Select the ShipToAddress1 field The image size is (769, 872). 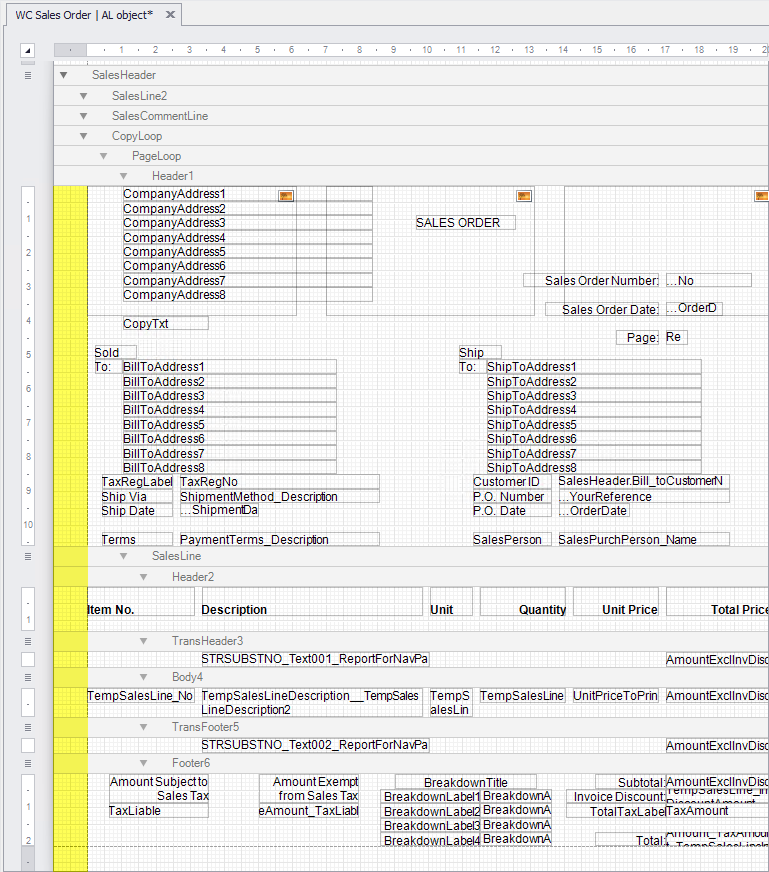[594, 366]
